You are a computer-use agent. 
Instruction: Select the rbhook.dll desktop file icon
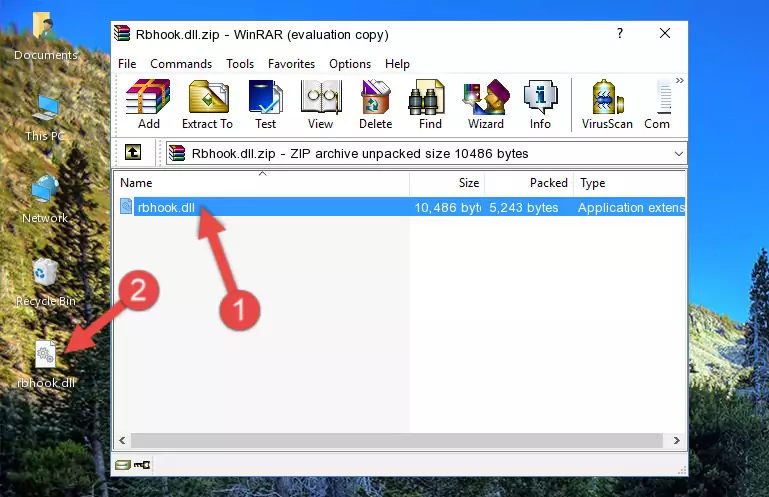[46, 365]
